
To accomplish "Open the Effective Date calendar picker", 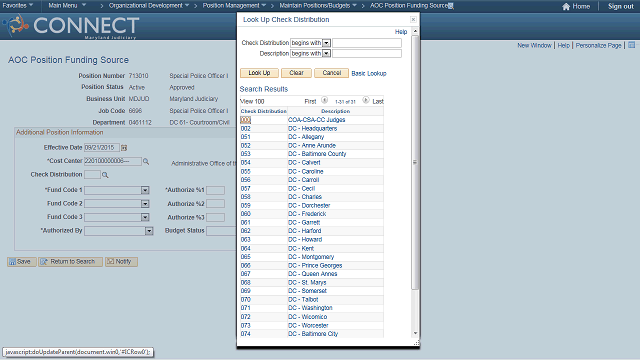I will (124, 148).
